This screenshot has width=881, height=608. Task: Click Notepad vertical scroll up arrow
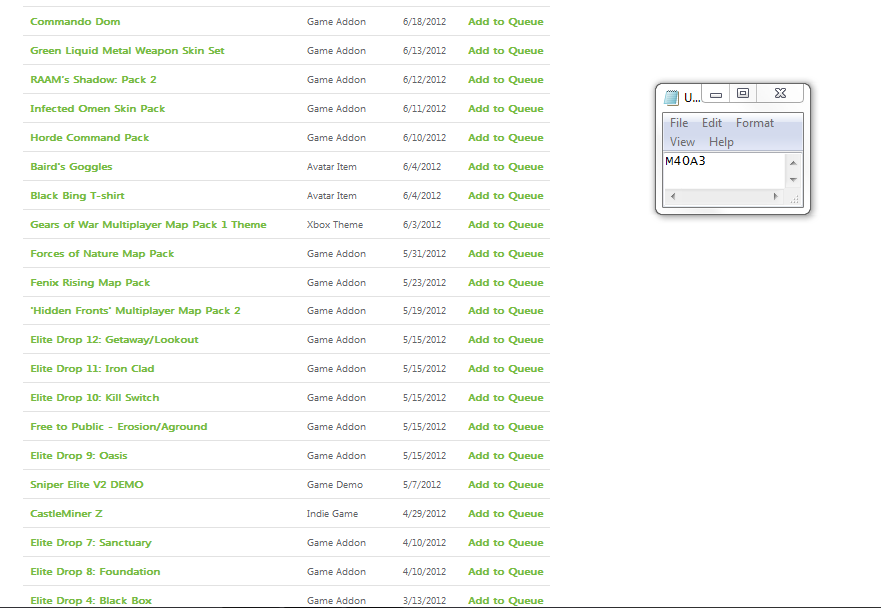(793, 163)
